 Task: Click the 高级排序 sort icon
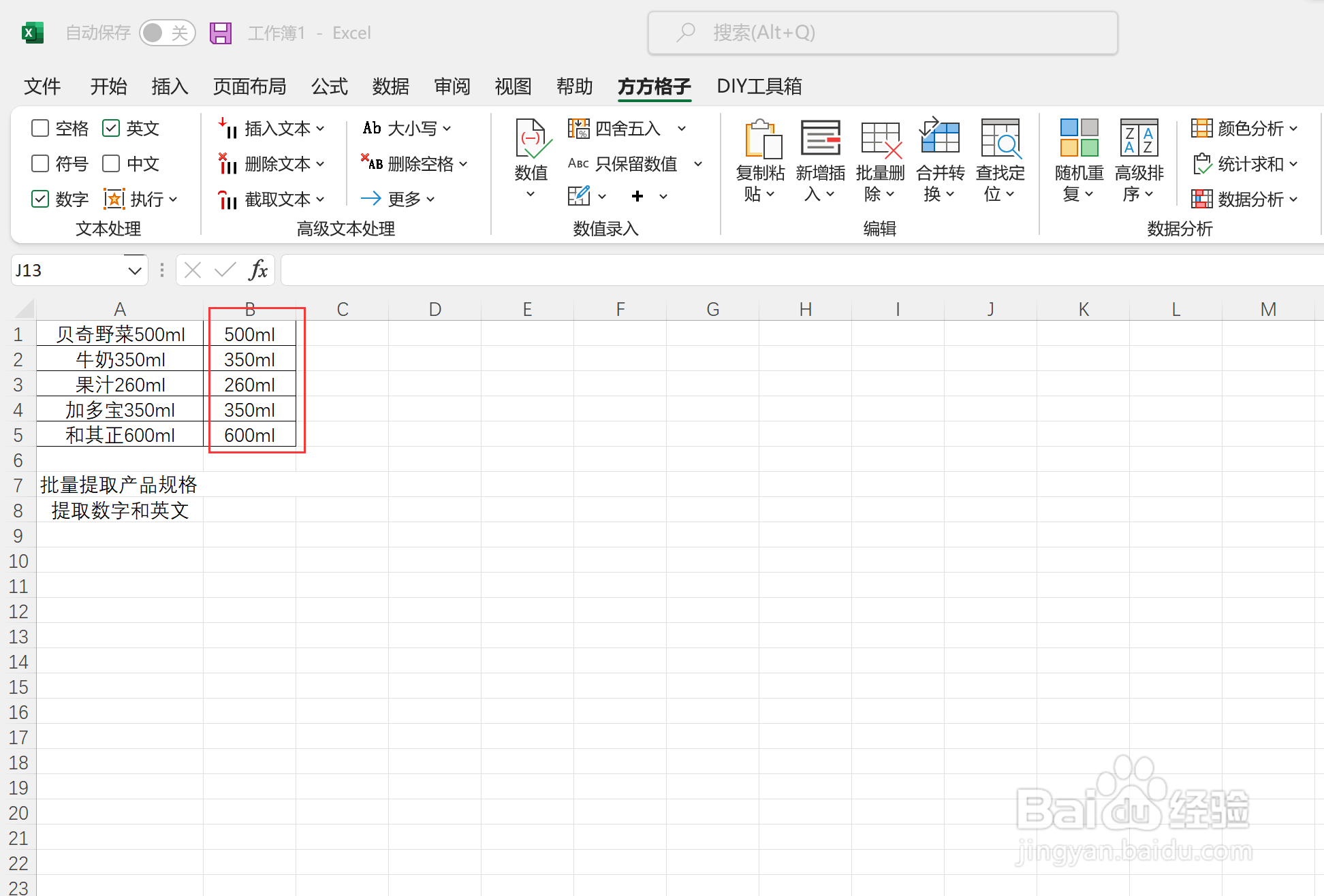tap(1139, 138)
